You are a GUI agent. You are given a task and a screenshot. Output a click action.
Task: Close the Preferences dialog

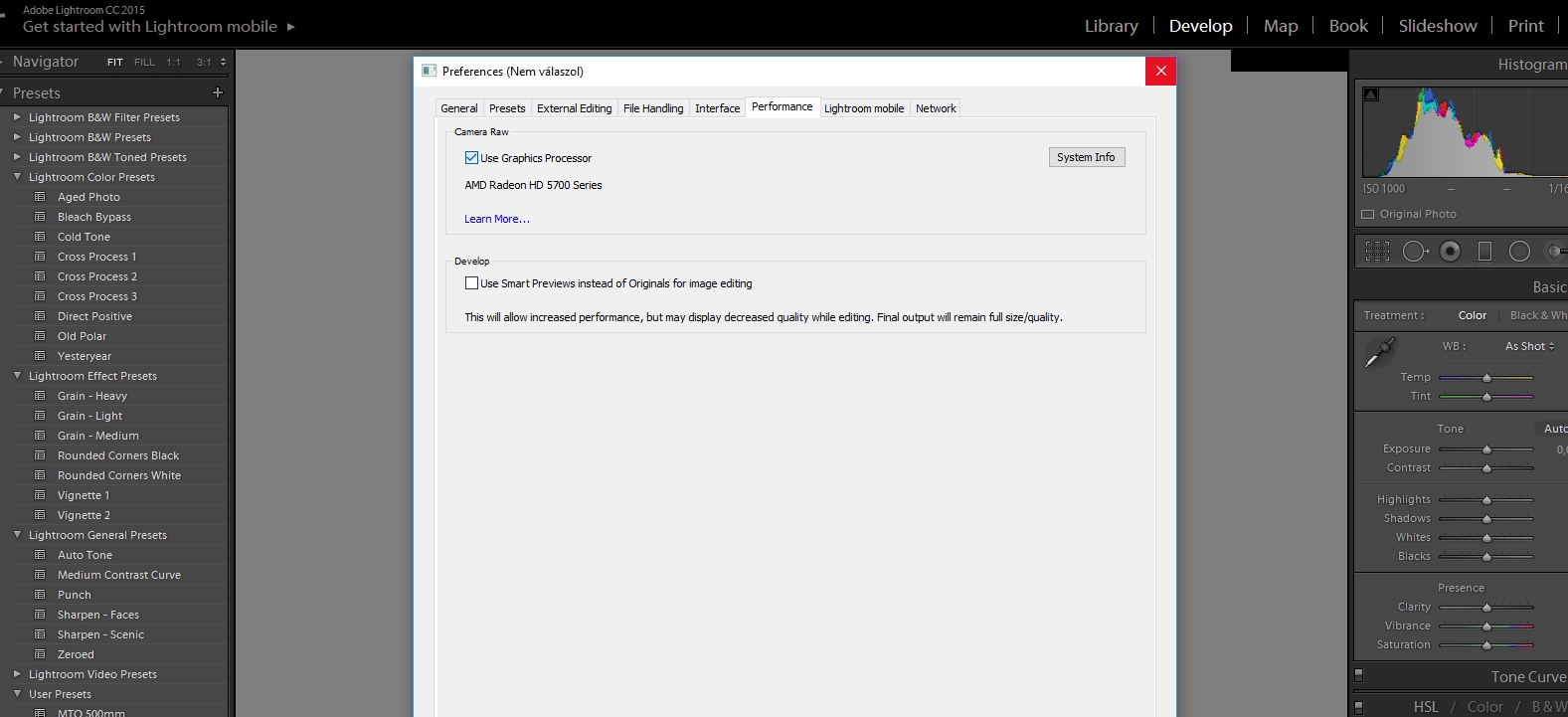1160,71
